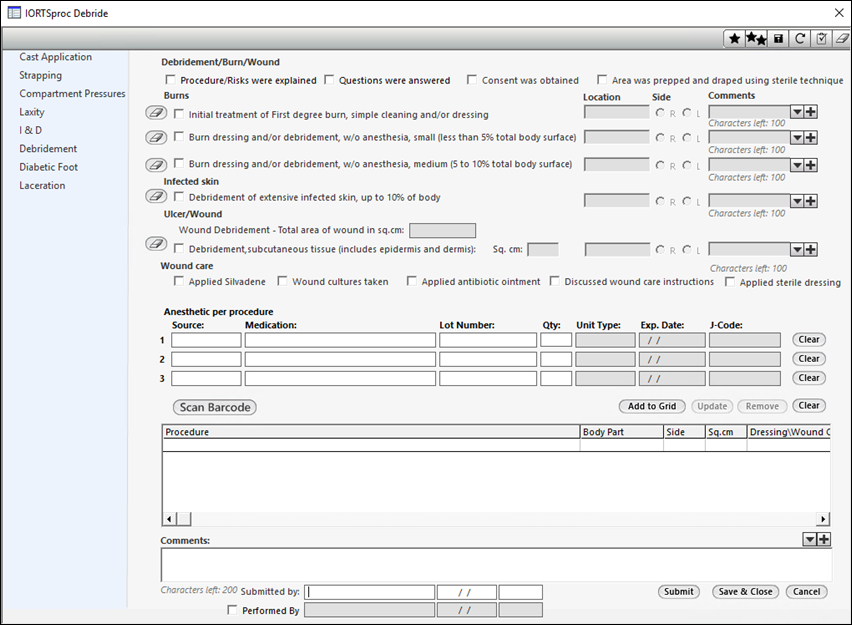Click Source field in anesthetic row 2

point(206,359)
